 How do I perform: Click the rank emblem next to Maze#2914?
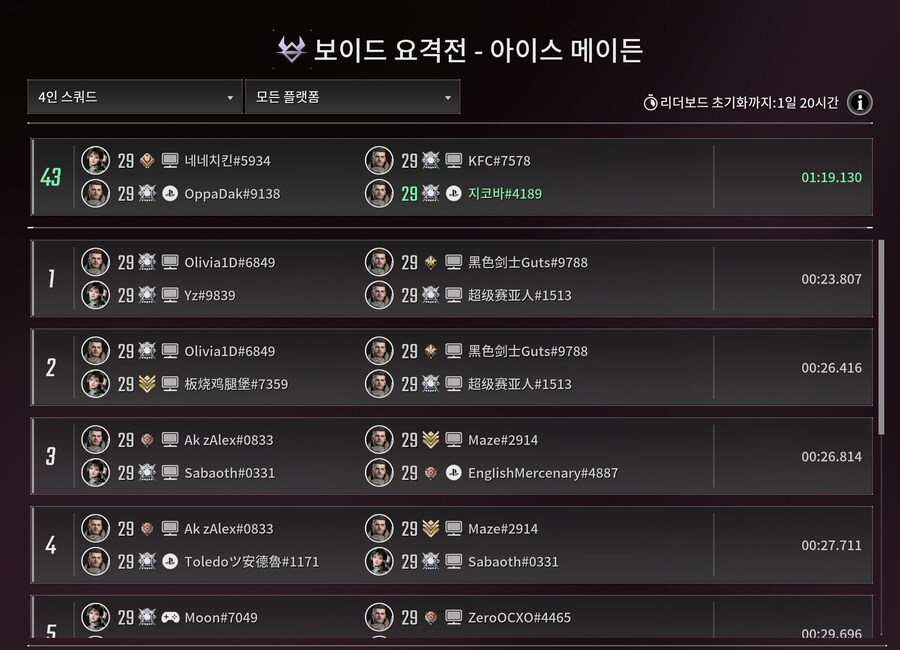(431, 439)
